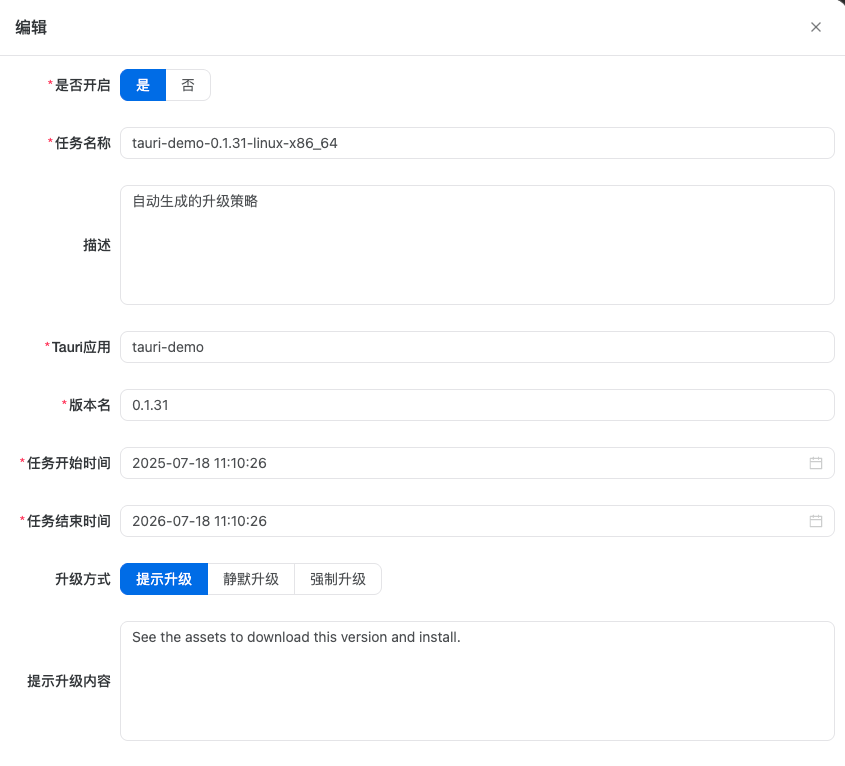The height and width of the screenshot is (766, 845).
Task: Open the 任务开始时间 date picker field
Action: point(460,463)
